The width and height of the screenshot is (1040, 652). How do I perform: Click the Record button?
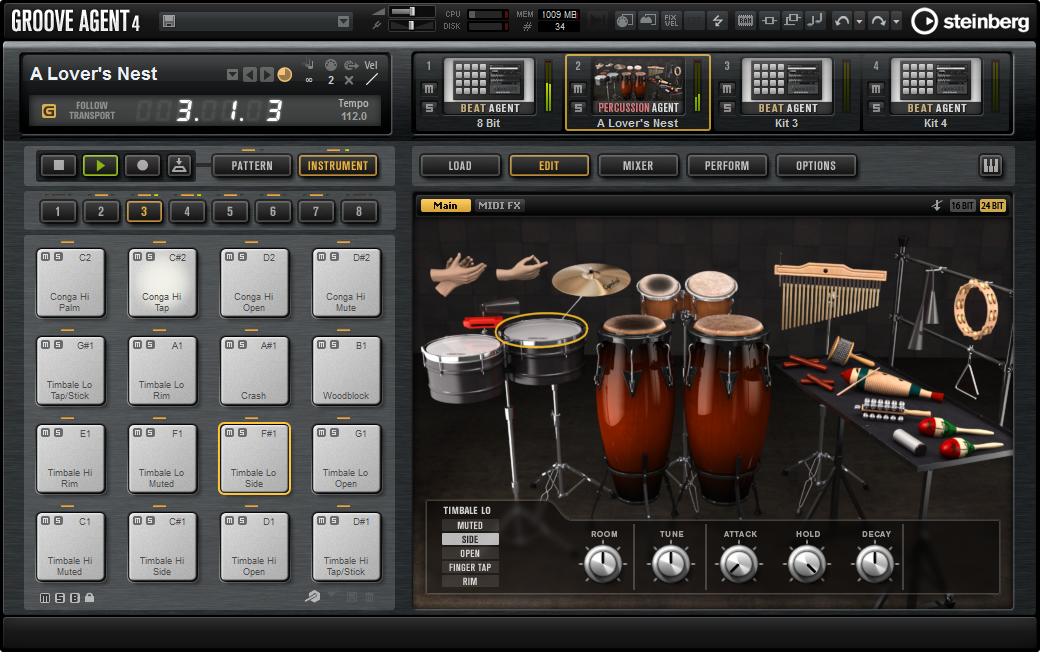[142, 165]
